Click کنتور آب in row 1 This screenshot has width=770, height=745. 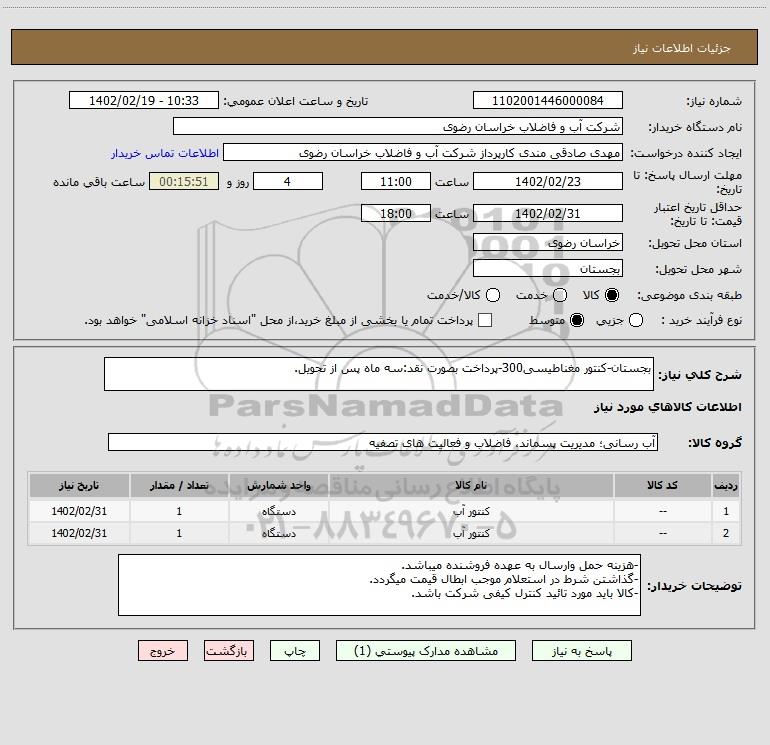point(471,511)
